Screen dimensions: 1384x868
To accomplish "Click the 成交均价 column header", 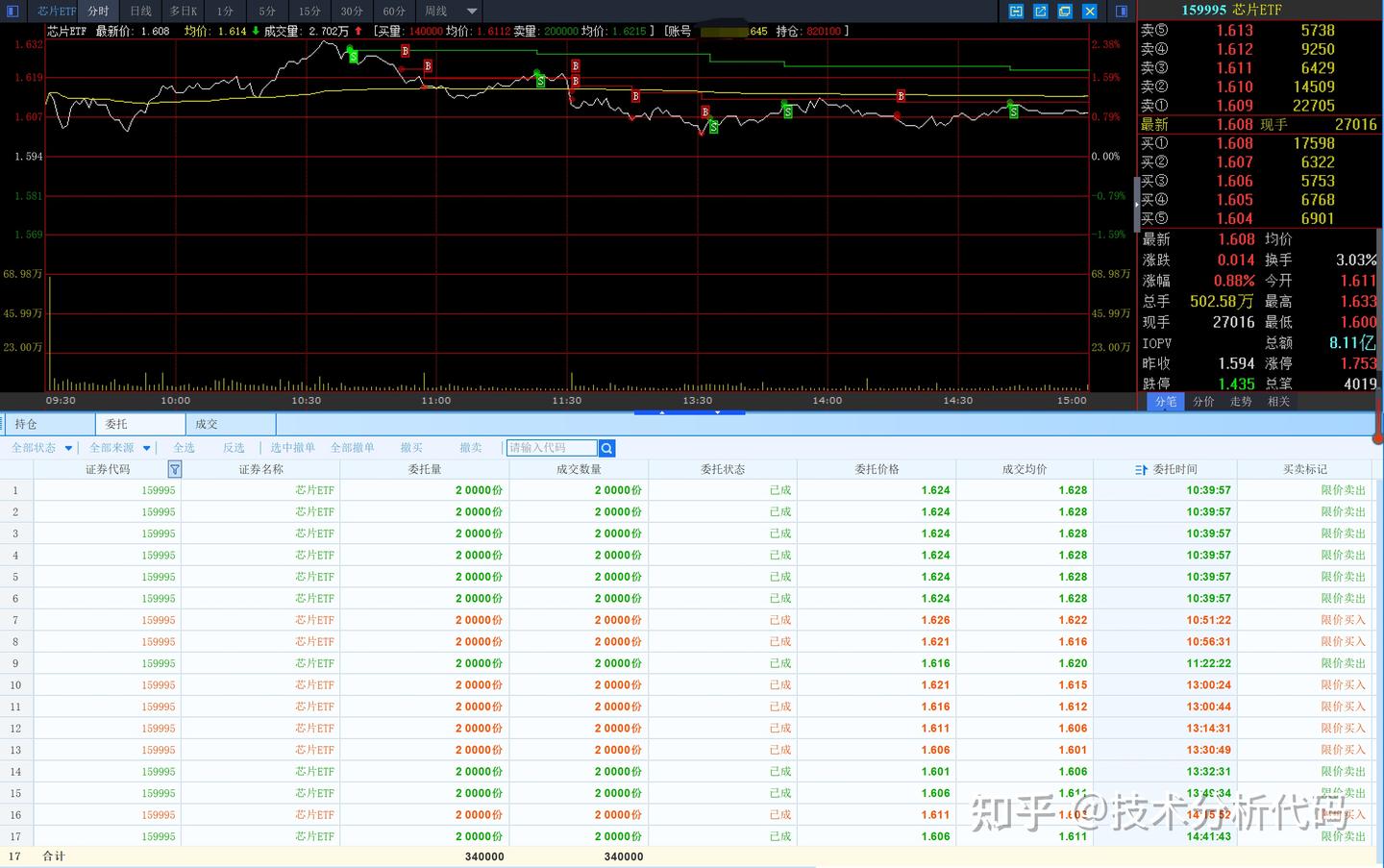I will click(x=1025, y=469).
